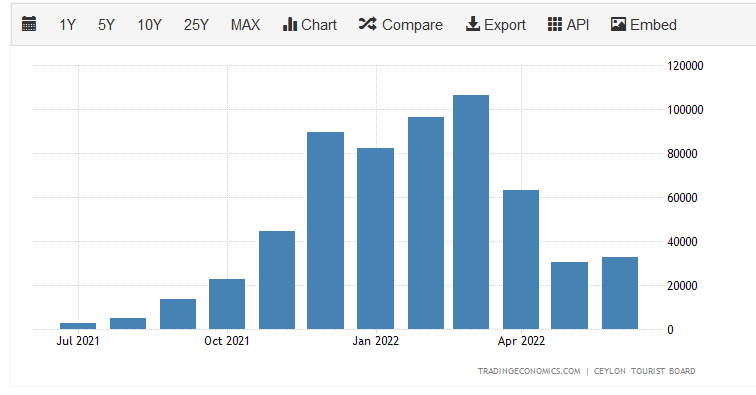Viewport: 756px width, 395px height.
Task: Click the shuffle arrows Compare icon
Action: point(367,24)
